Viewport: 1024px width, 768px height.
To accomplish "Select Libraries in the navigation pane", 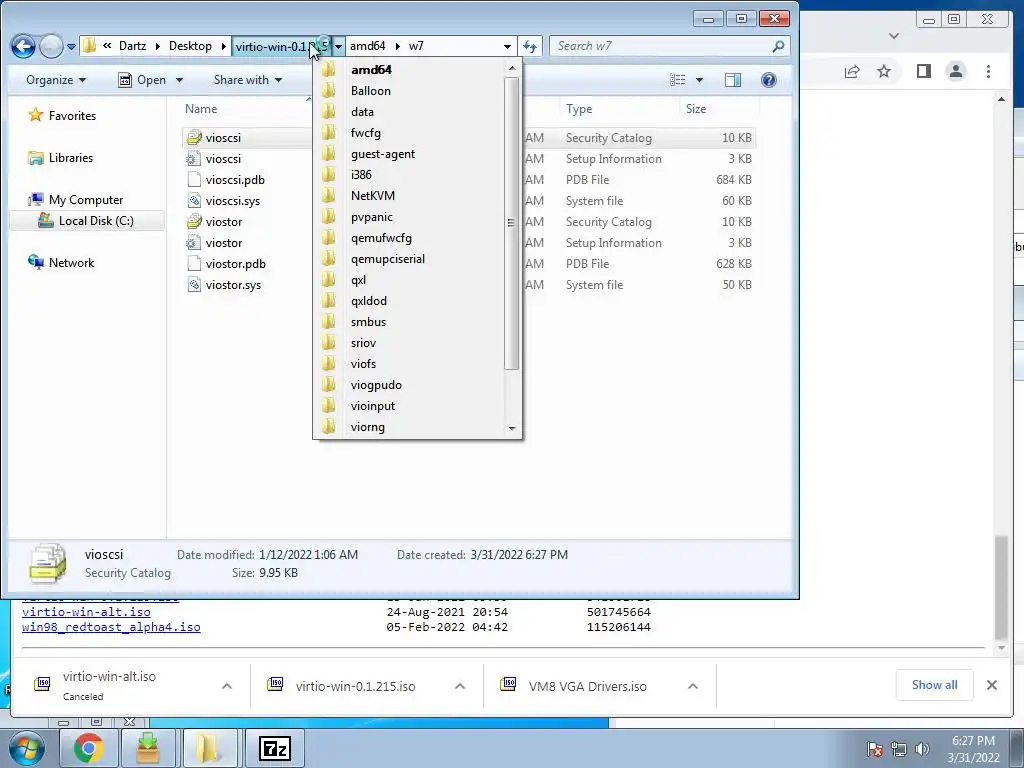I will (61, 157).
